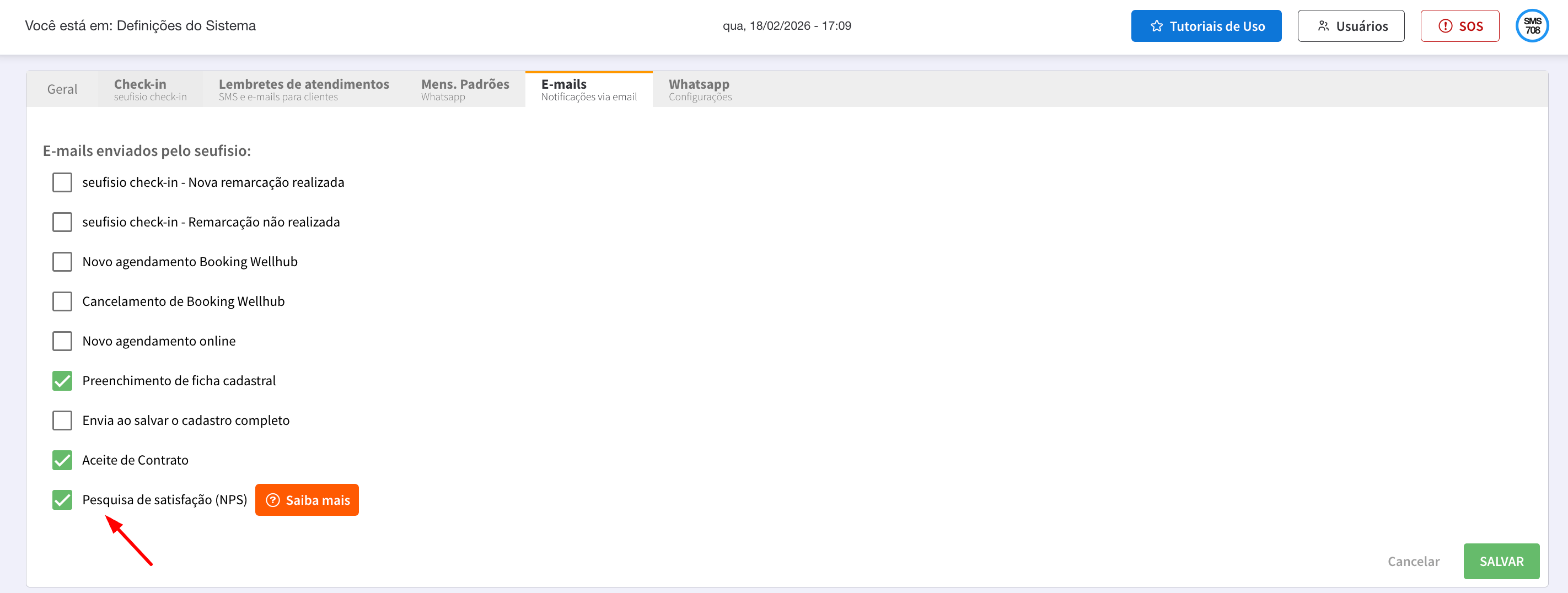Enable Nova remarcação realizada email checkbox
The image size is (1568, 593).
click(62, 182)
